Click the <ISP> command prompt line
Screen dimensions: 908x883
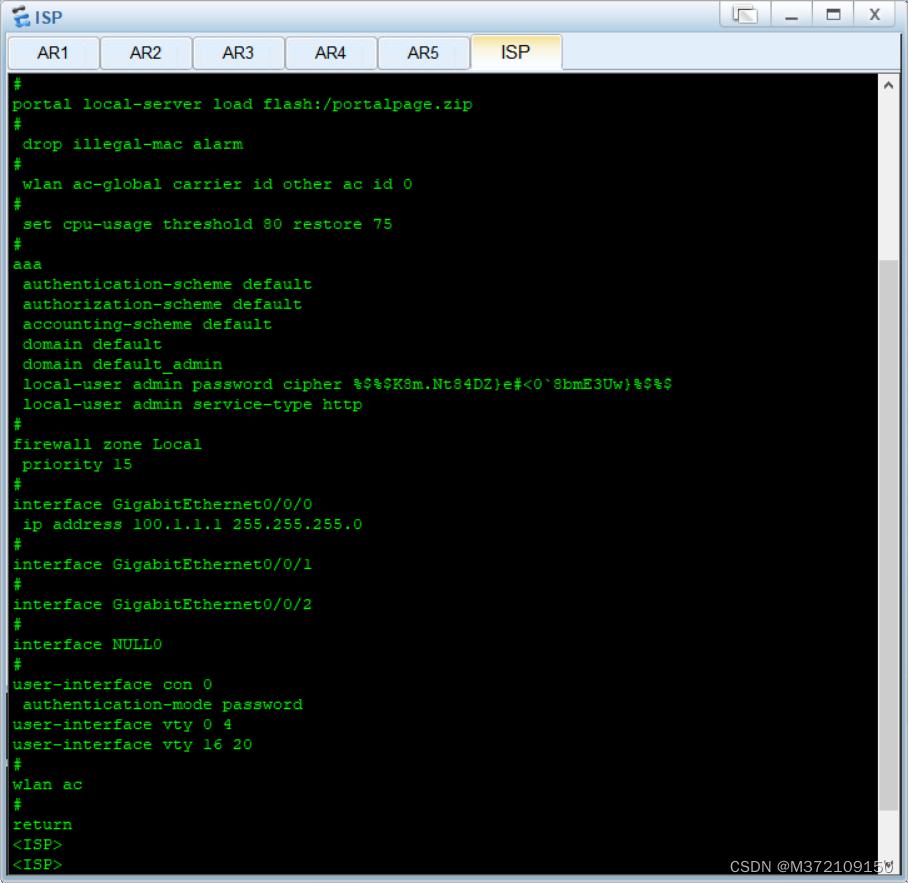tap(36, 844)
